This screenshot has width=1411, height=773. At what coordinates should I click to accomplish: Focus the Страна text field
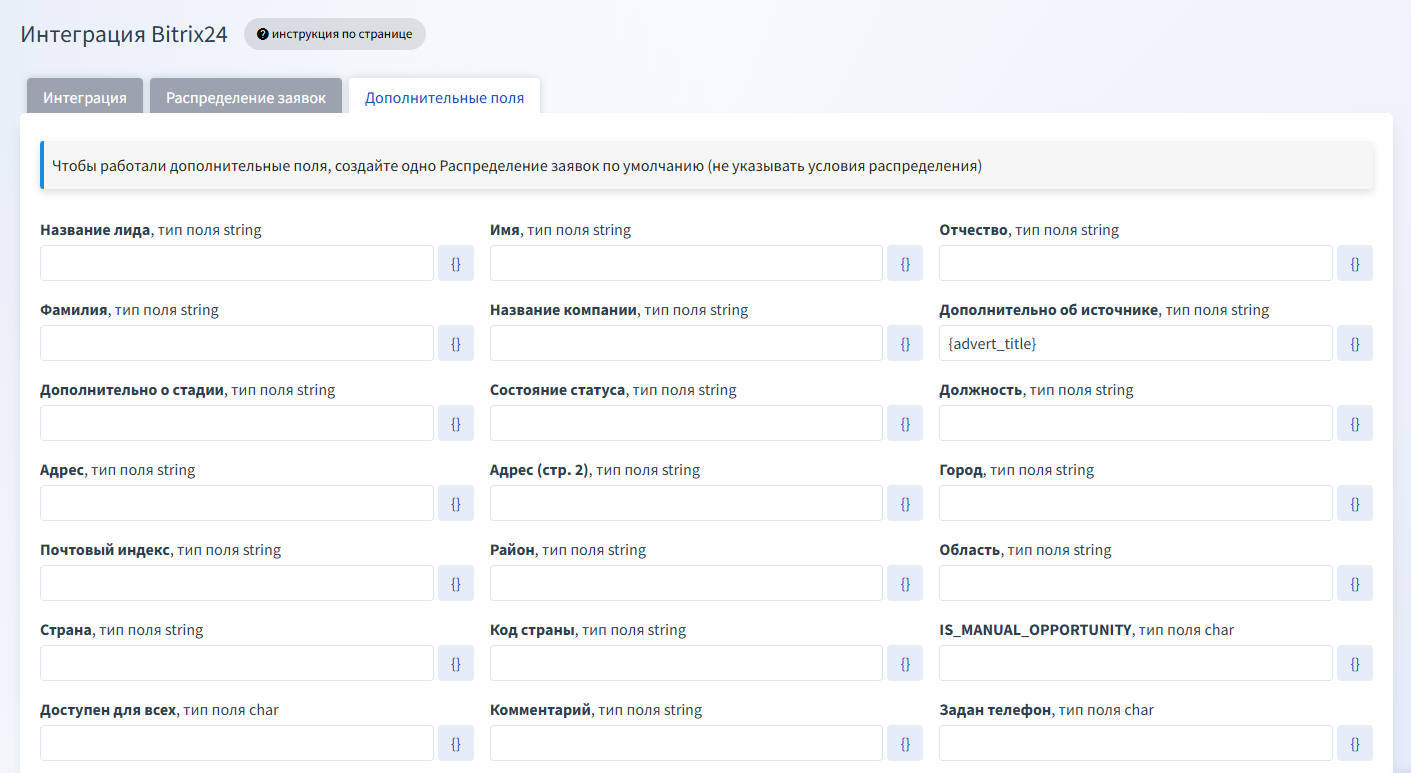coord(237,663)
